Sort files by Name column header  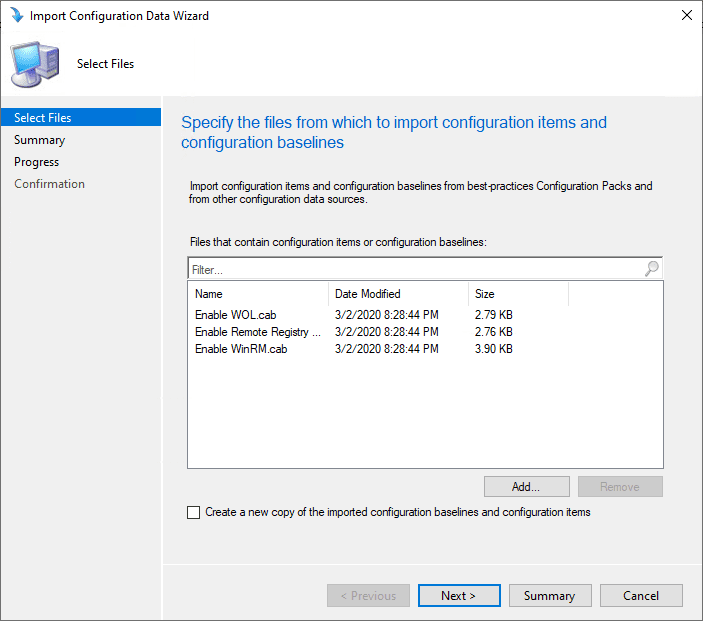point(258,294)
